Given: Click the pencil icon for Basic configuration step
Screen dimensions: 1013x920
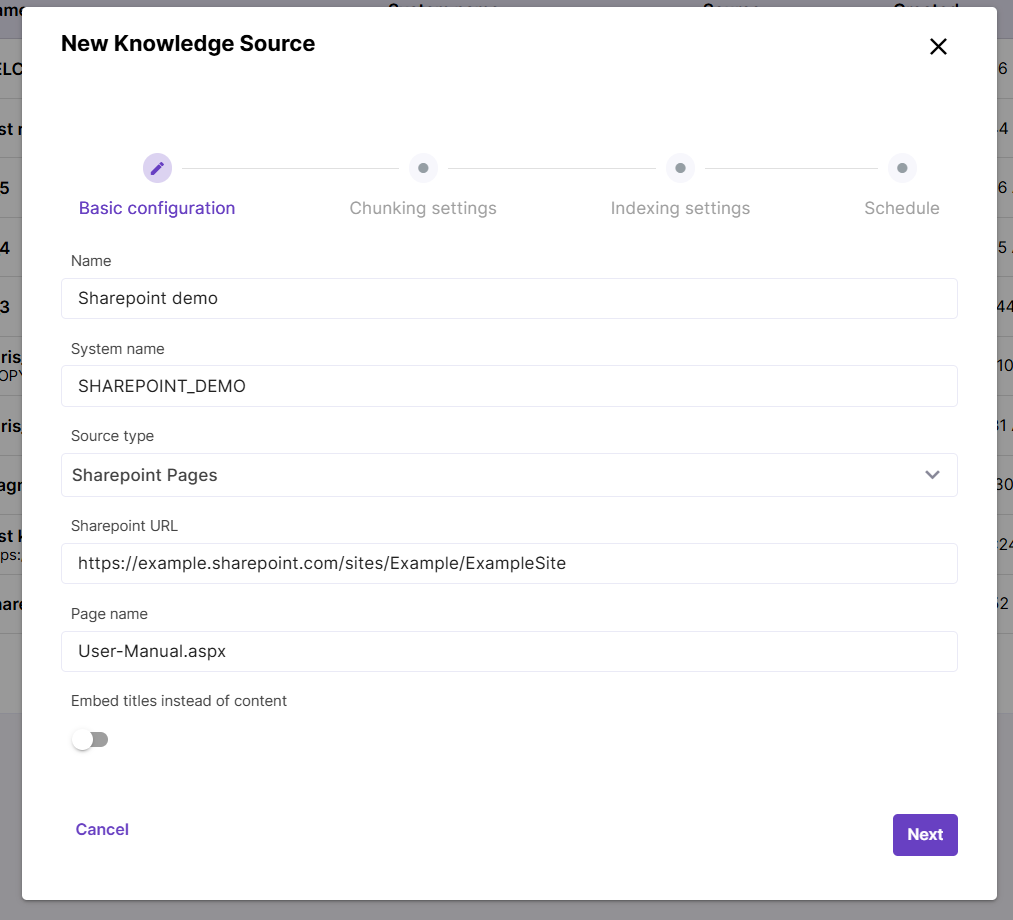Looking at the screenshot, I should click(x=157, y=168).
